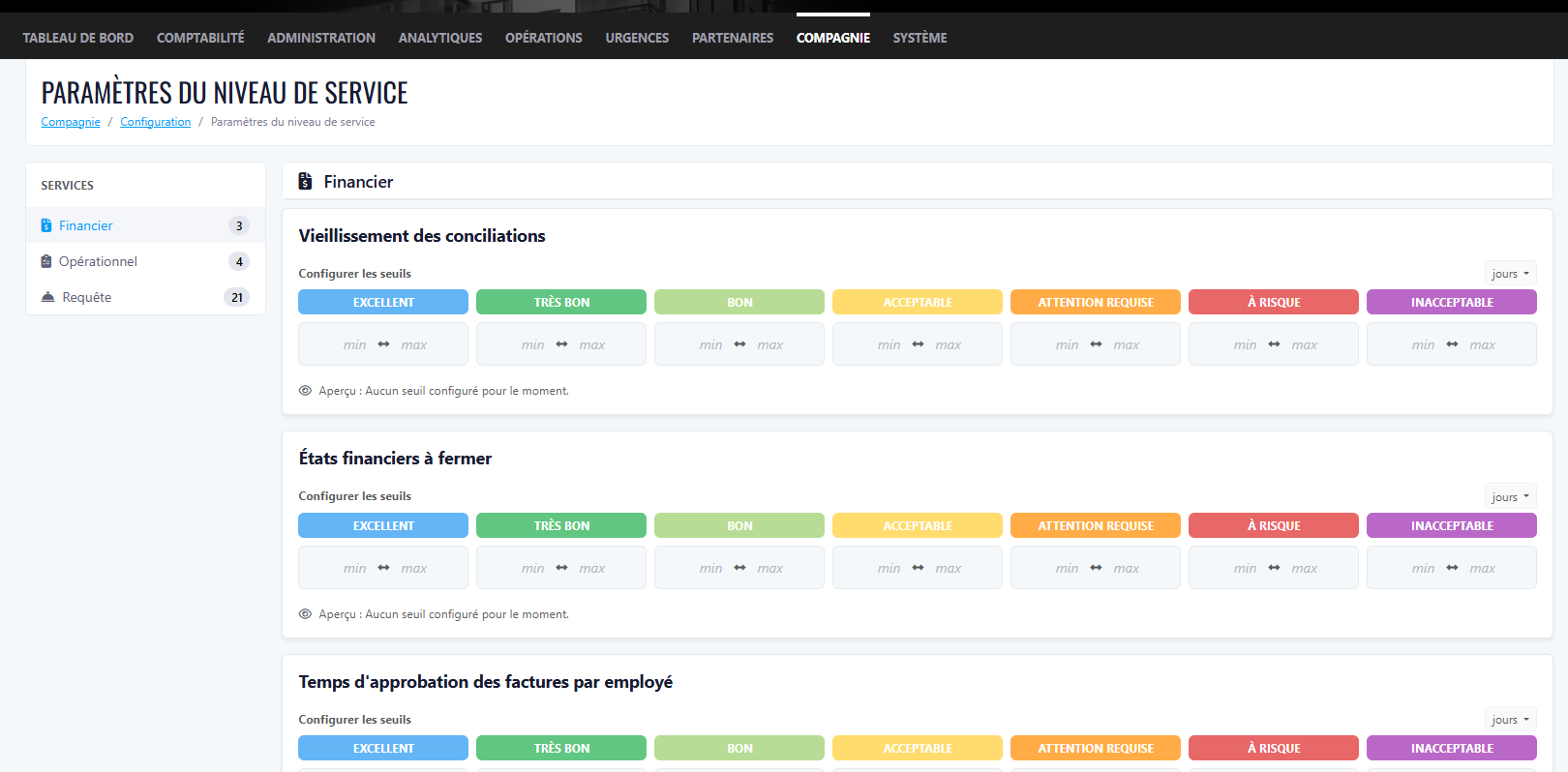Click Attention requise max field in Vieillissement des conciliations
The width and height of the screenshot is (1568, 772).
click(1127, 344)
